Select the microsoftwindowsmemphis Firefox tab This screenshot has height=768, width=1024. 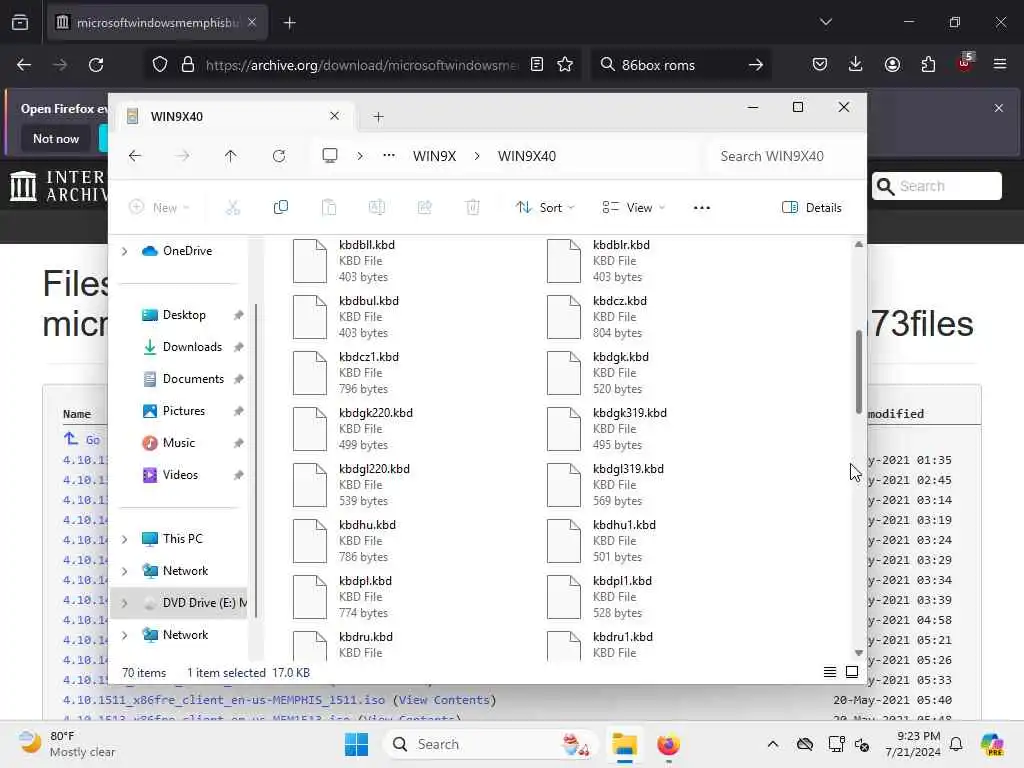(x=157, y=23)
